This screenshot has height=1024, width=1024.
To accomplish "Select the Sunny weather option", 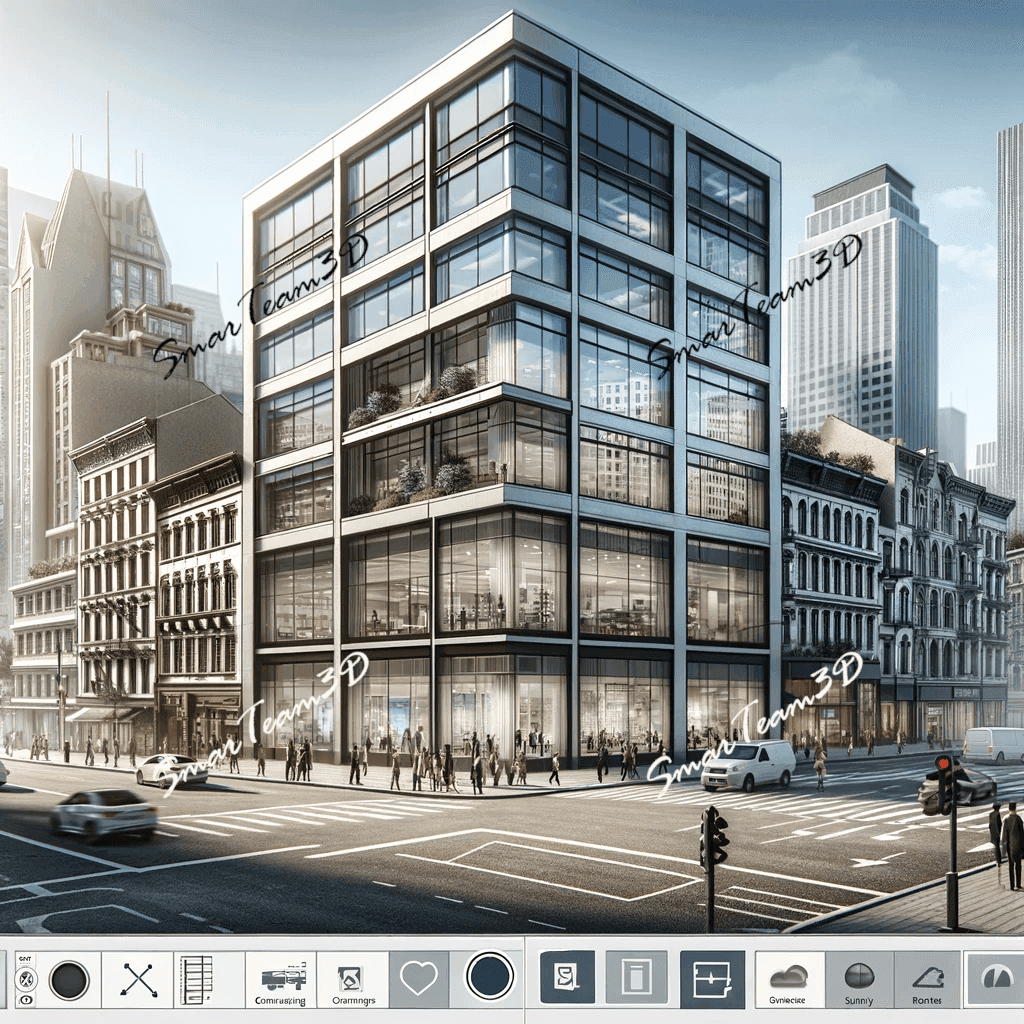I will point(859,980).
